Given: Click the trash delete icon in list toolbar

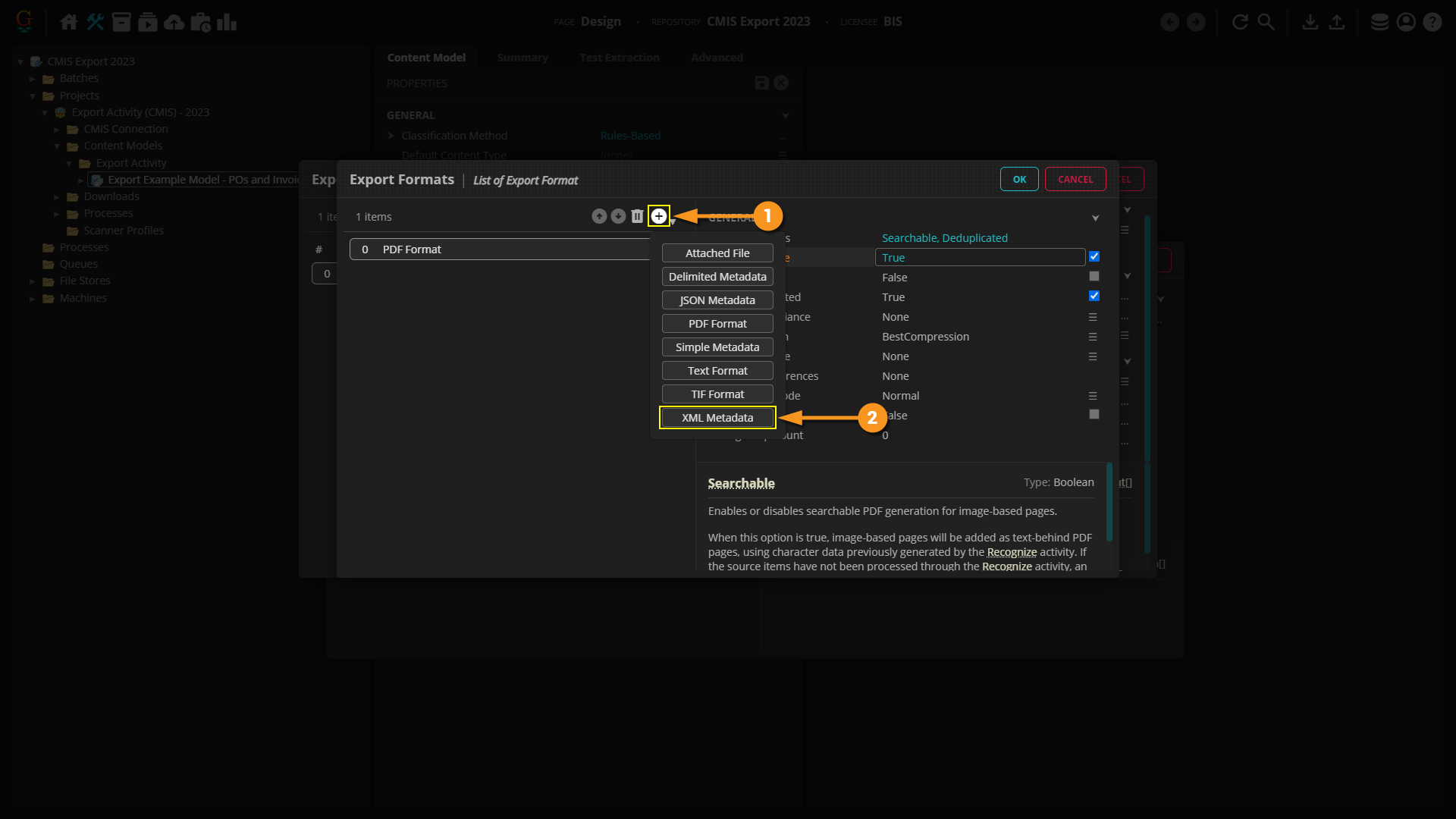Looking at the screenshot, I should tap(637, 216).
